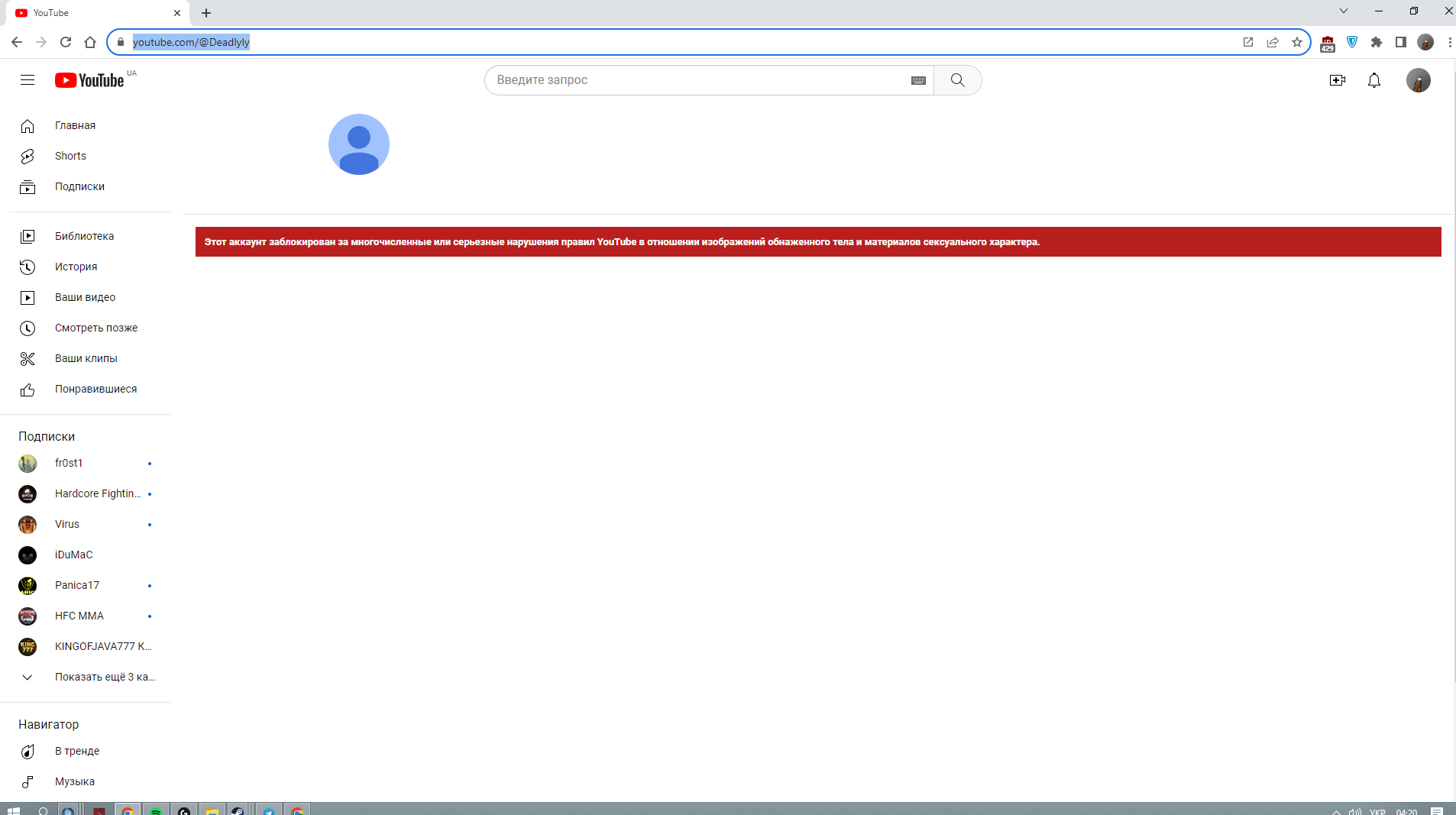Open Понравившиеся videos
Screen dimensions: 1456x815
[x=86, y=389]
